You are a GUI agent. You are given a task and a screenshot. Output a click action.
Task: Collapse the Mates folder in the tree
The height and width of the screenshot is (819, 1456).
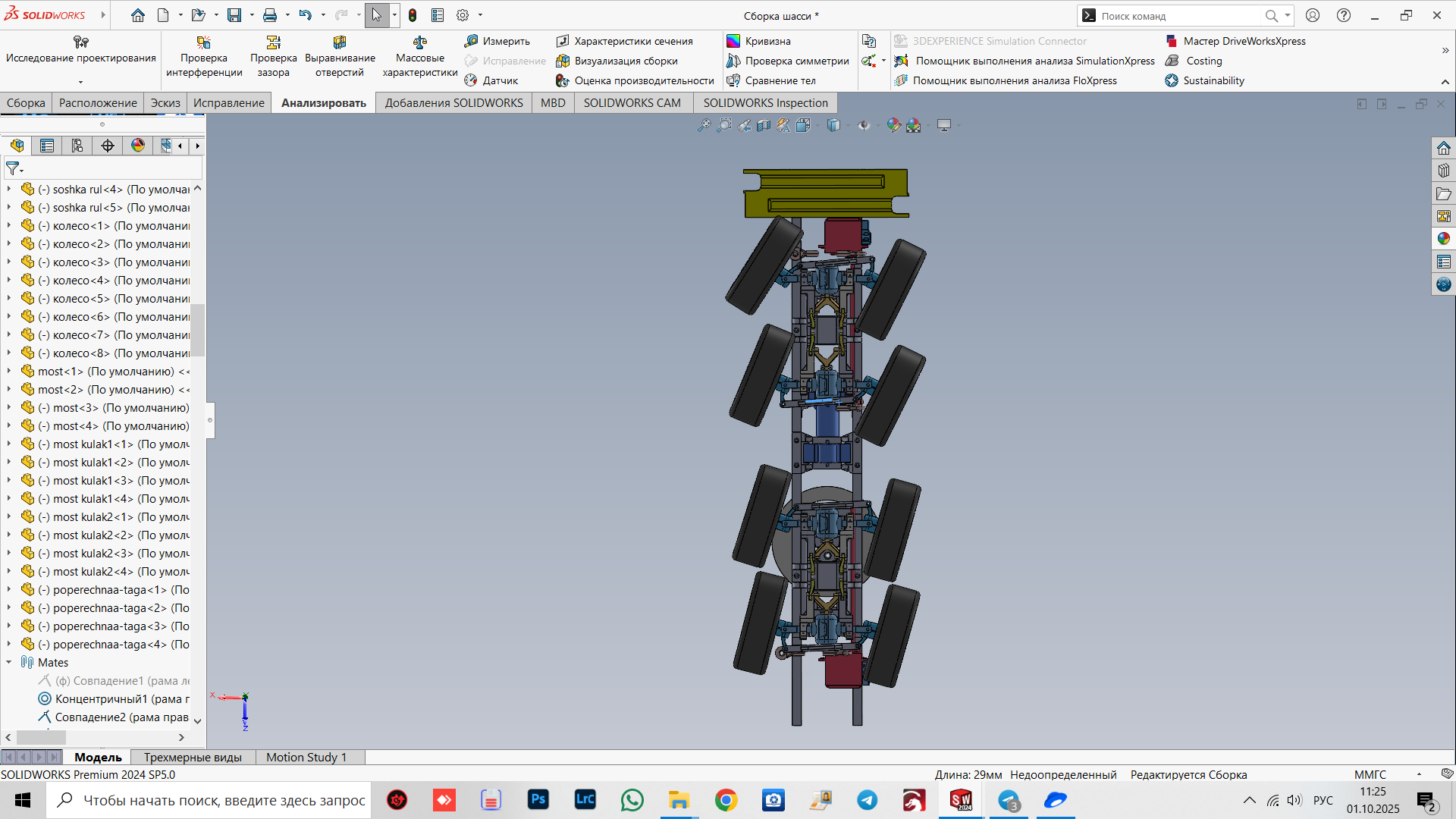point(9,662)
